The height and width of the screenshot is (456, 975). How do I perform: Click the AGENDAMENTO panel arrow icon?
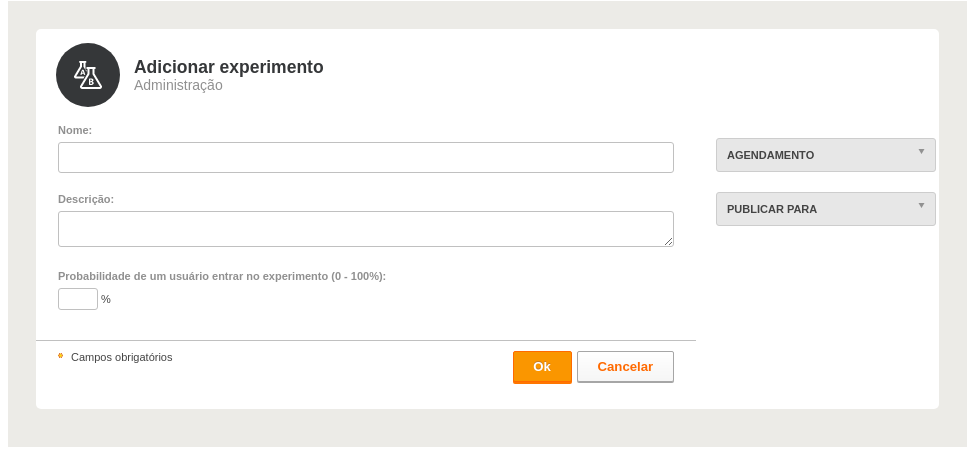(x=922, y=151)
